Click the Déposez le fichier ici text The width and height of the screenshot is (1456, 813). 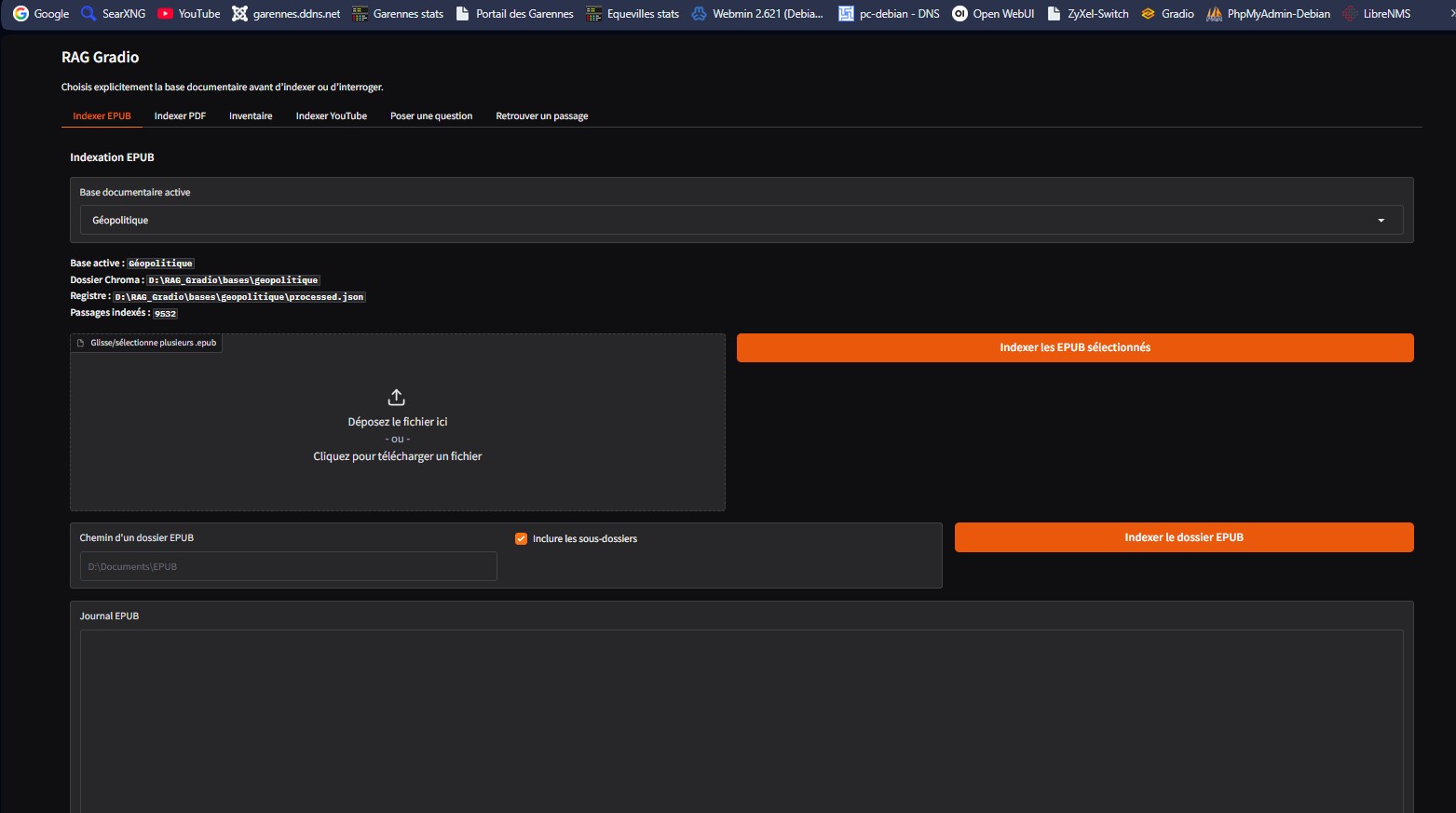398,422
